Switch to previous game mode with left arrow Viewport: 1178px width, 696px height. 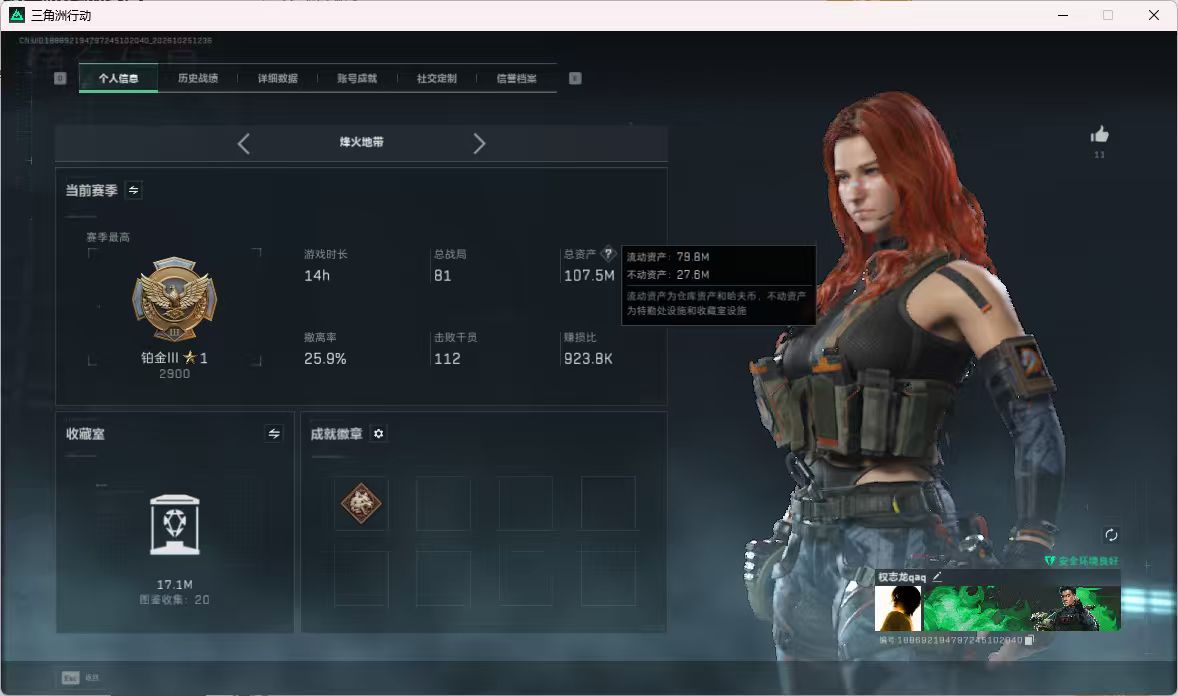[243, 144]
